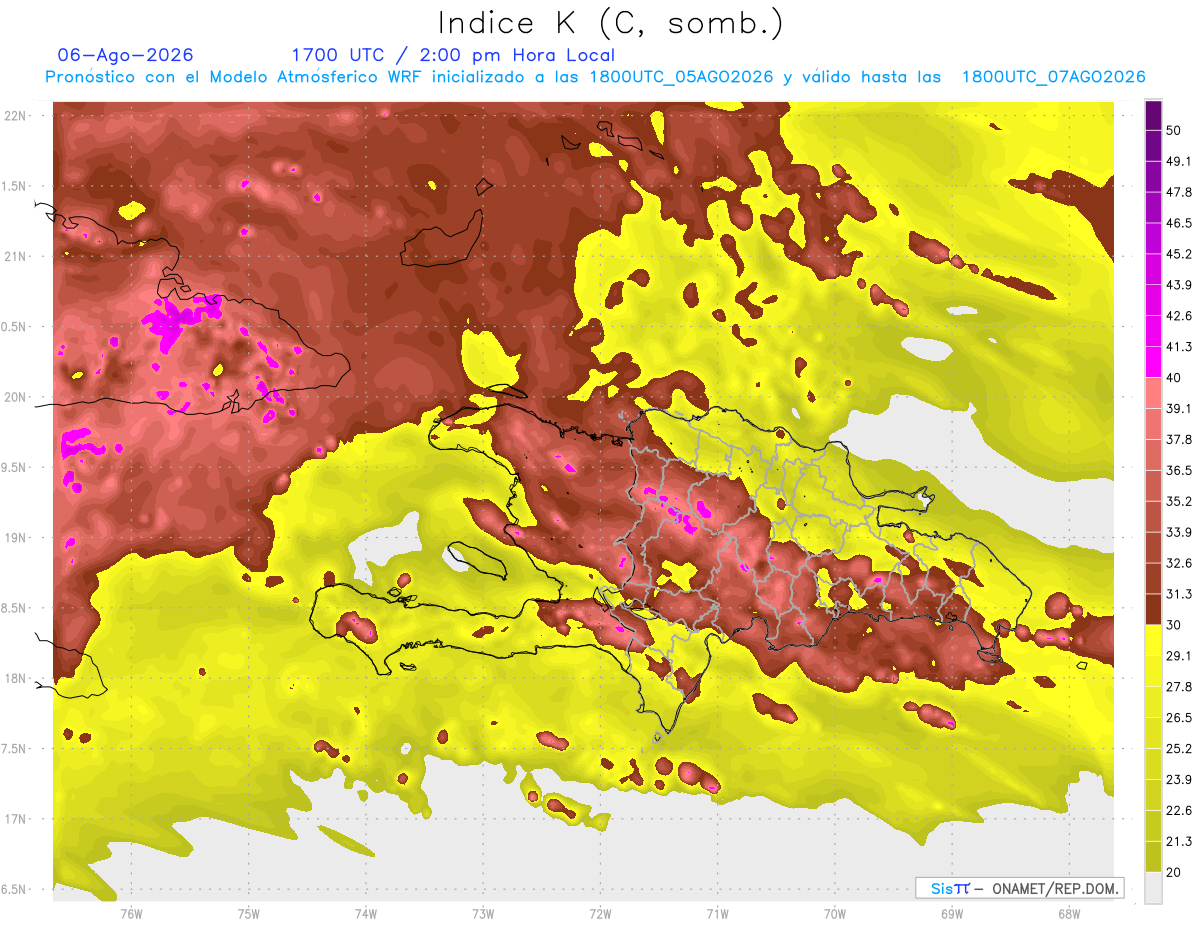Click the "50" value on color scale

click(1174, 130)
